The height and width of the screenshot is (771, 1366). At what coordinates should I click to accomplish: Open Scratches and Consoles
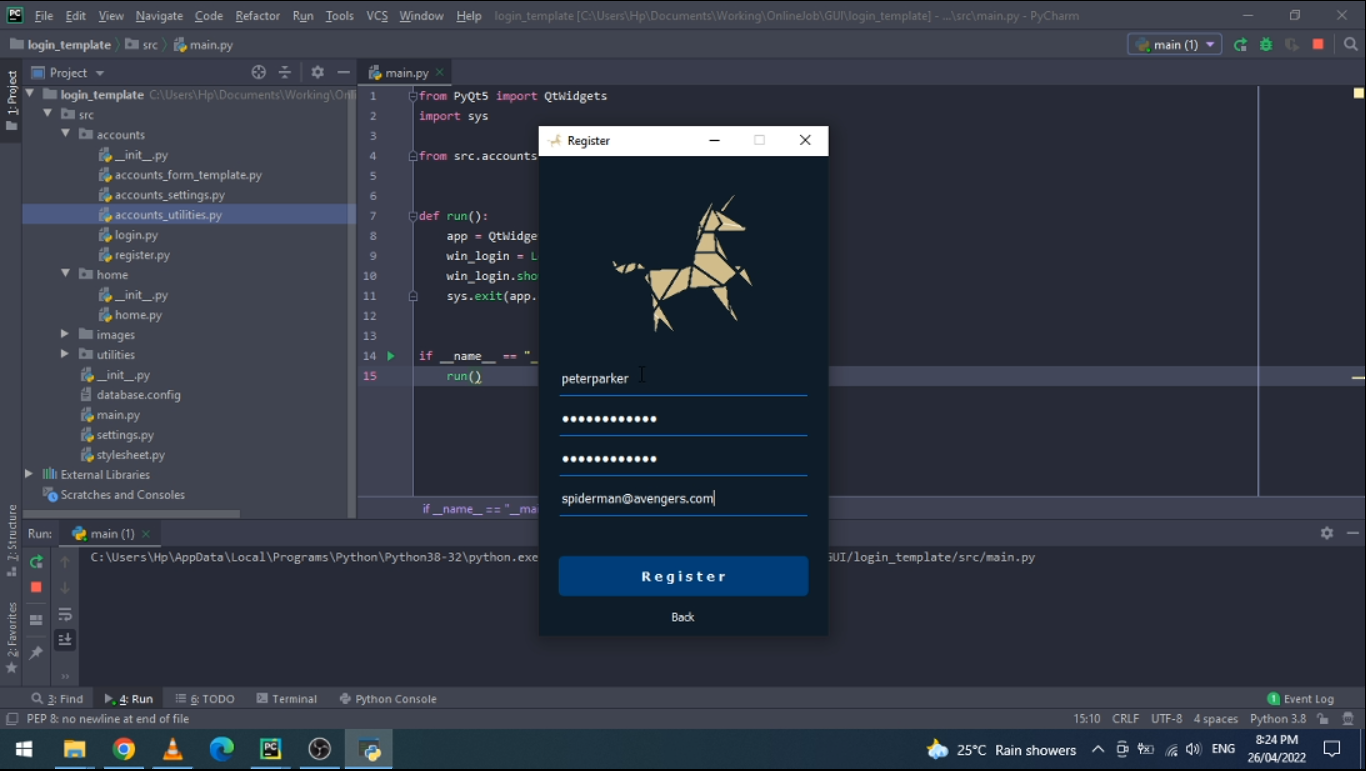pos(122,495)
